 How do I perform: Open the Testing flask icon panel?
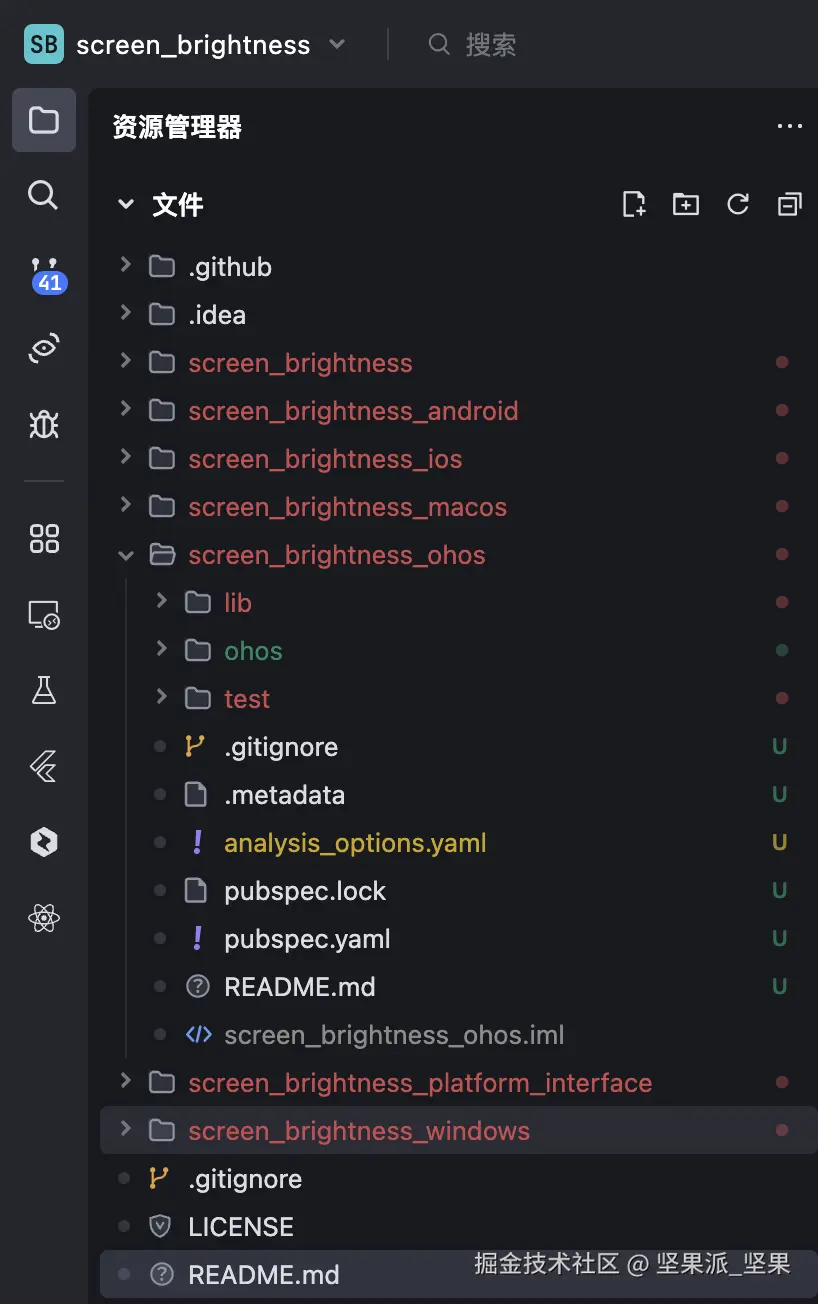point(44,690)
